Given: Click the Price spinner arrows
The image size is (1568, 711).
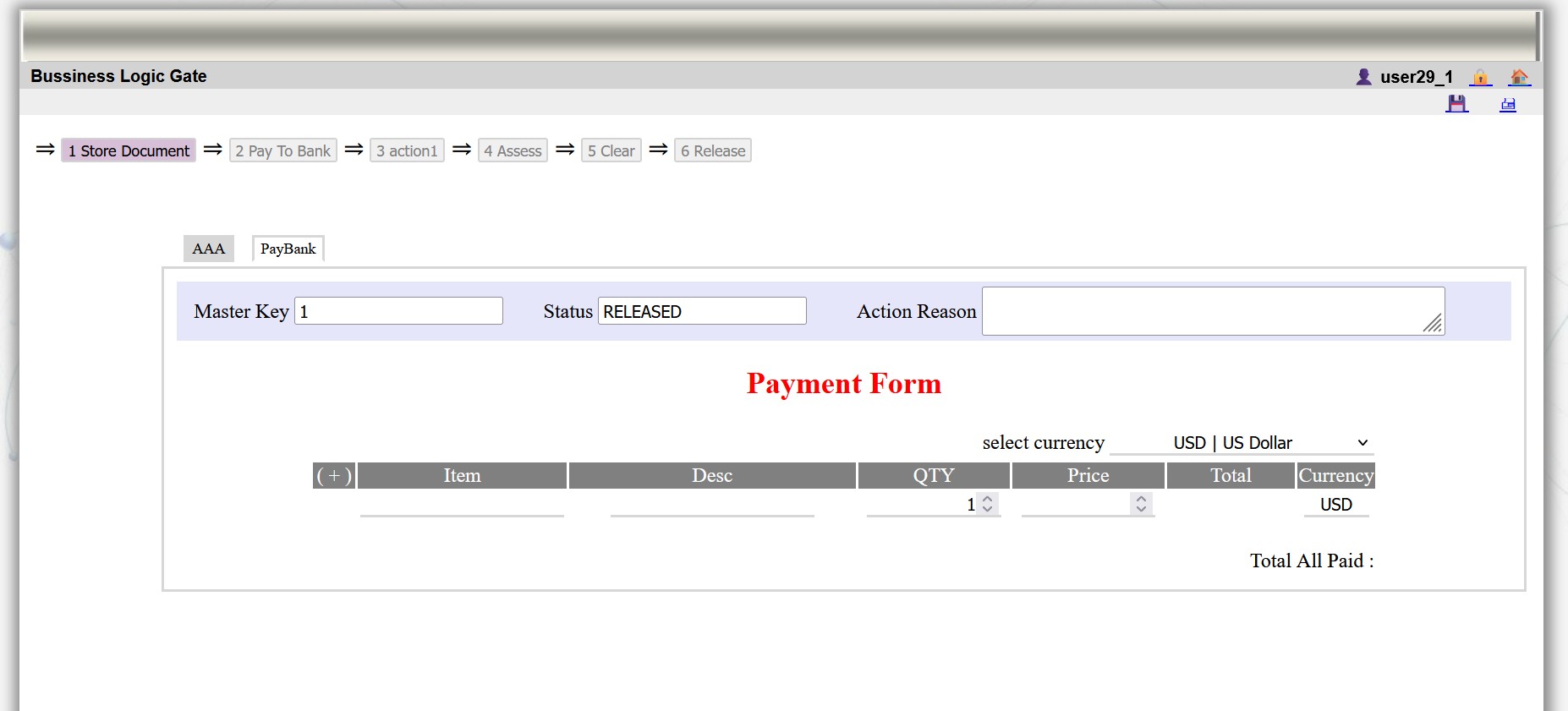Looking at the screenshot, I should point(1141,504).
